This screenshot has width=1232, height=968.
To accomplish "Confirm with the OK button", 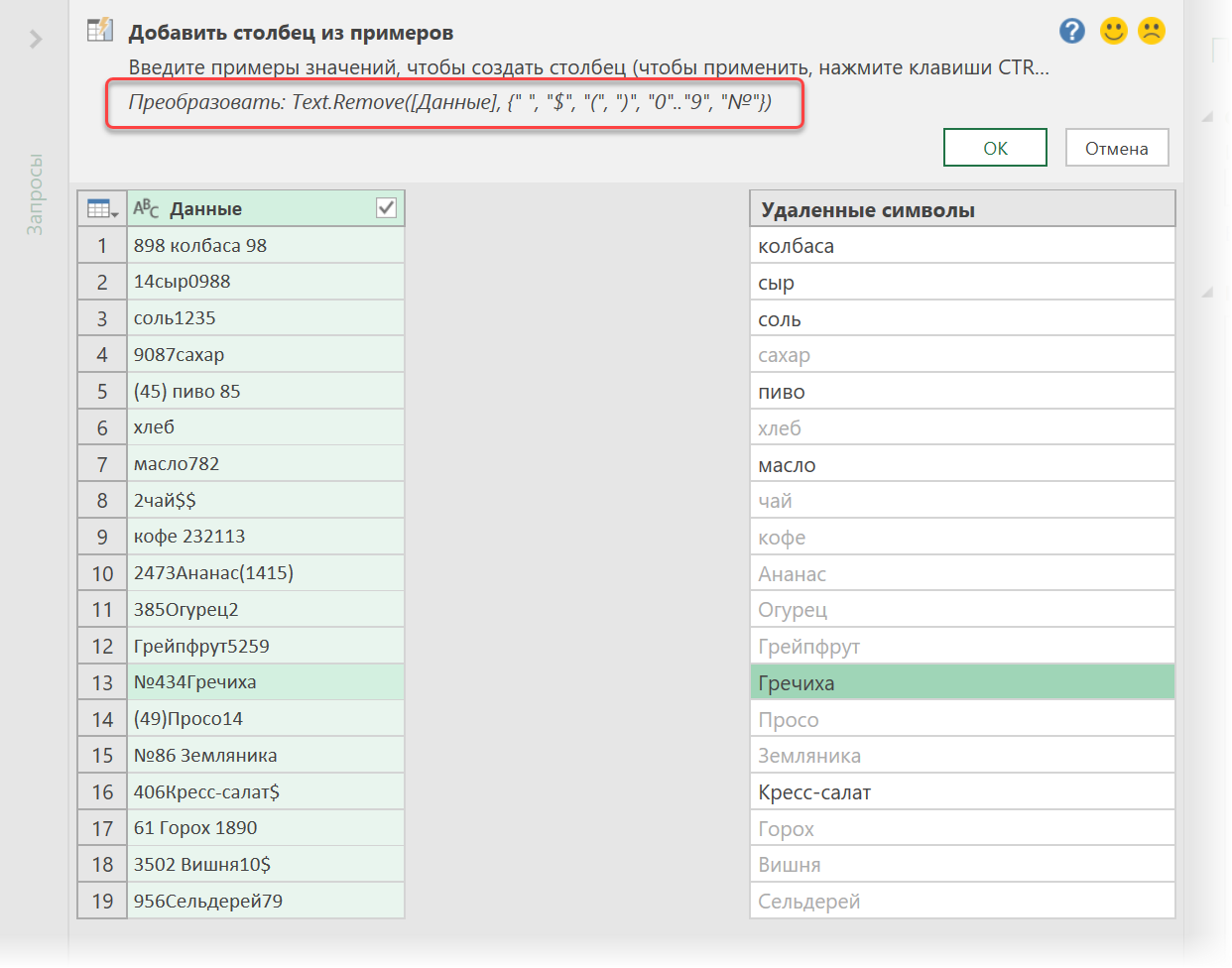I will (995, 148).
